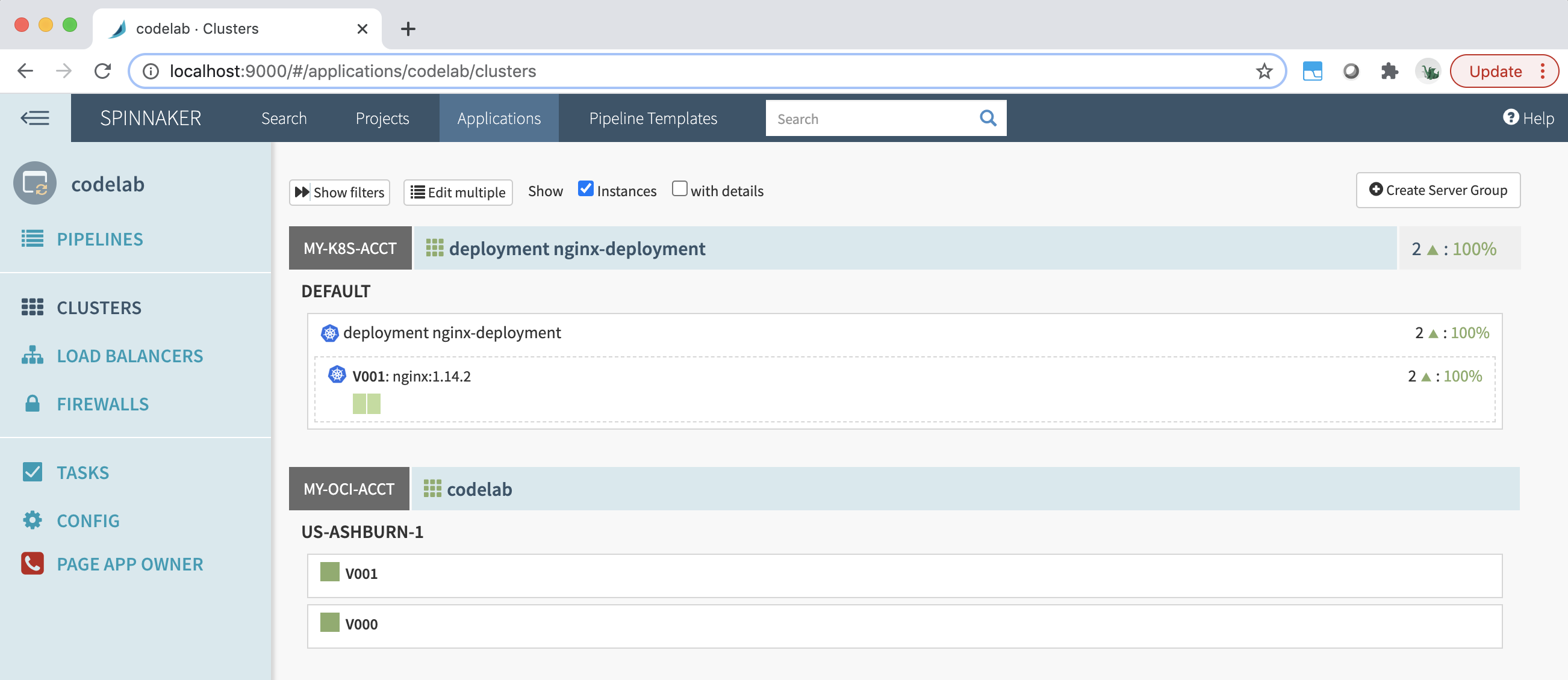Open the Tasks checkmark icon

point(33,472)
